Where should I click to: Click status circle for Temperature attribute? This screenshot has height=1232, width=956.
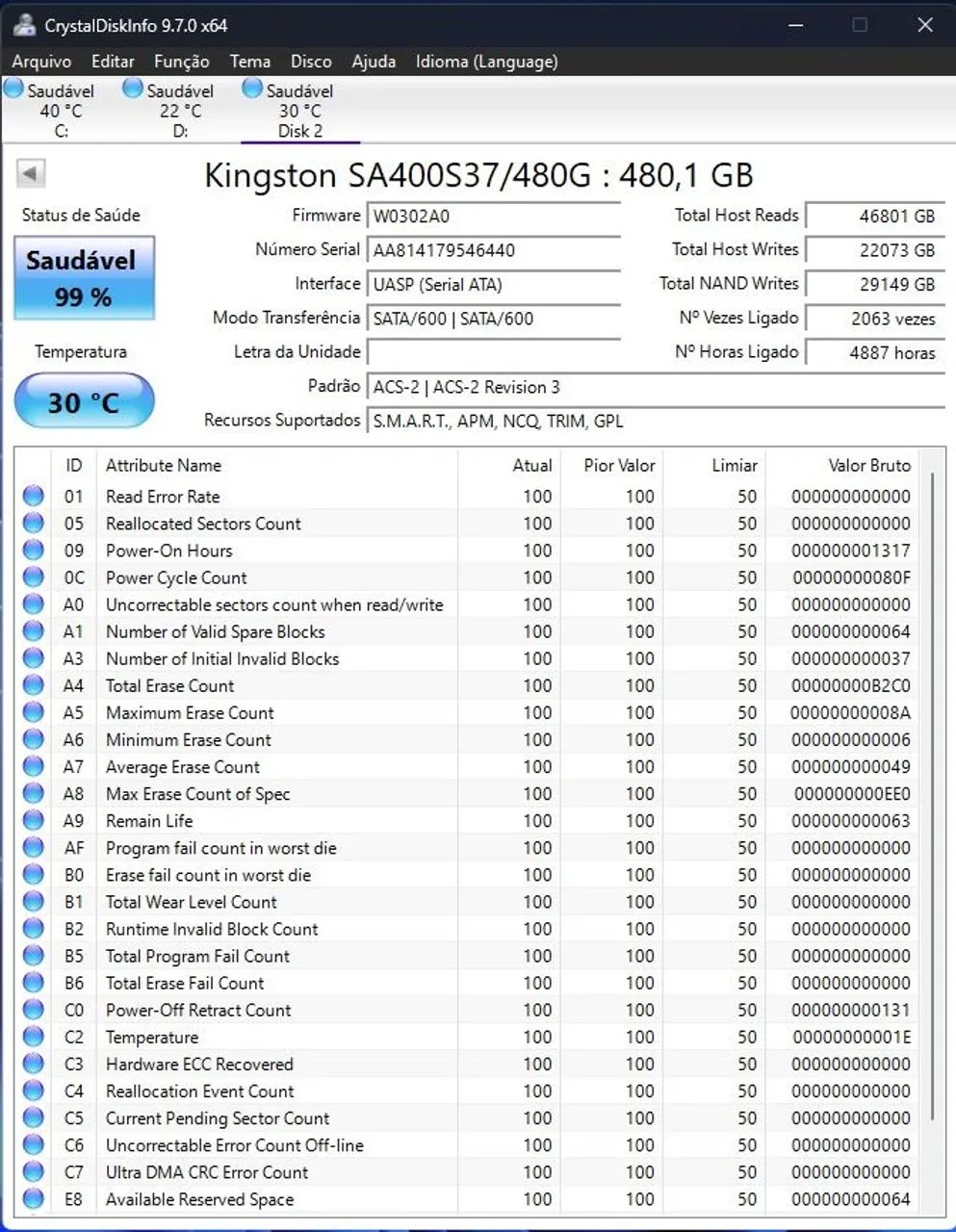pos(34,1037)
